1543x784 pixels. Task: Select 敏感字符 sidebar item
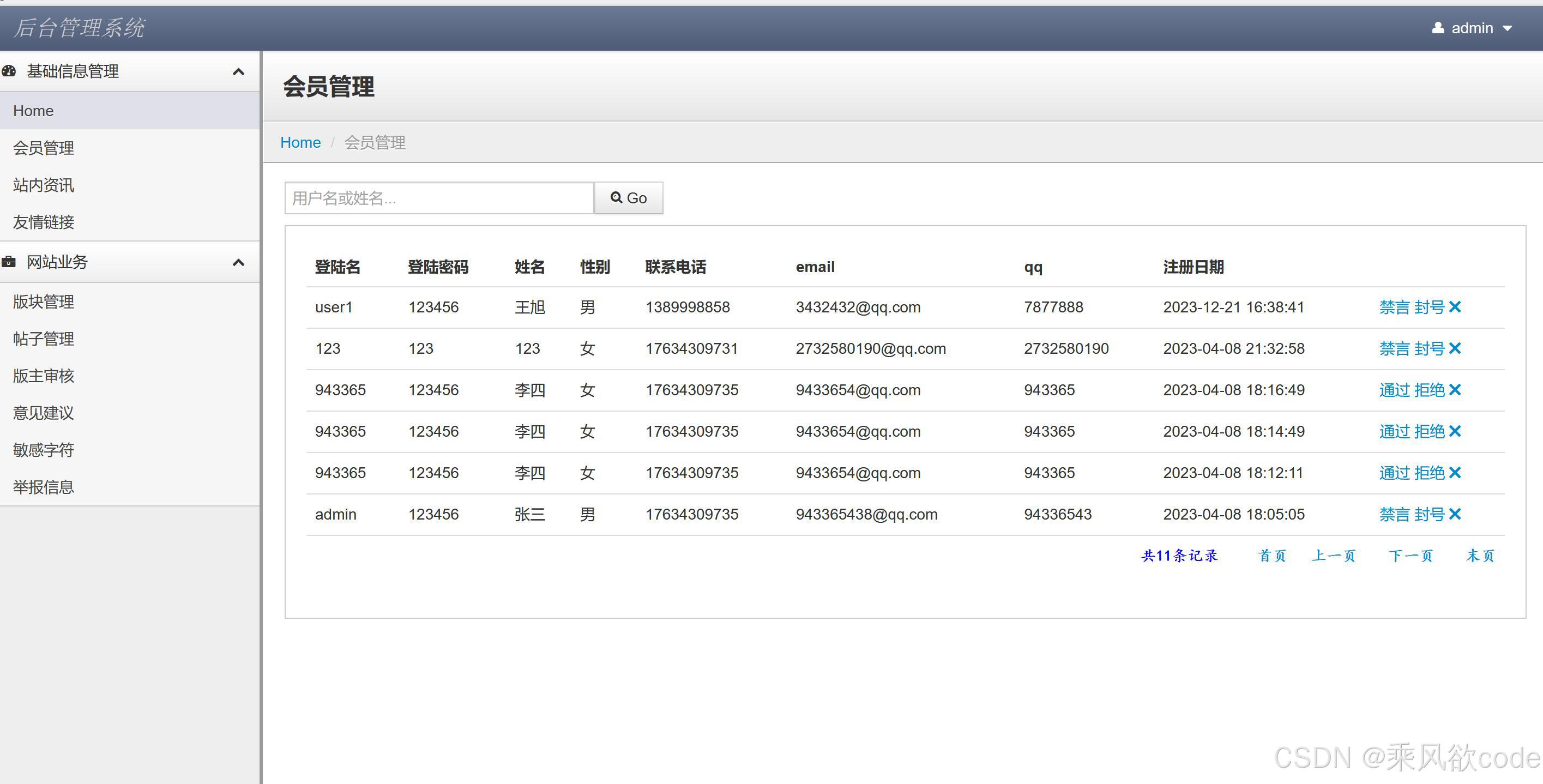pos(44,450)
